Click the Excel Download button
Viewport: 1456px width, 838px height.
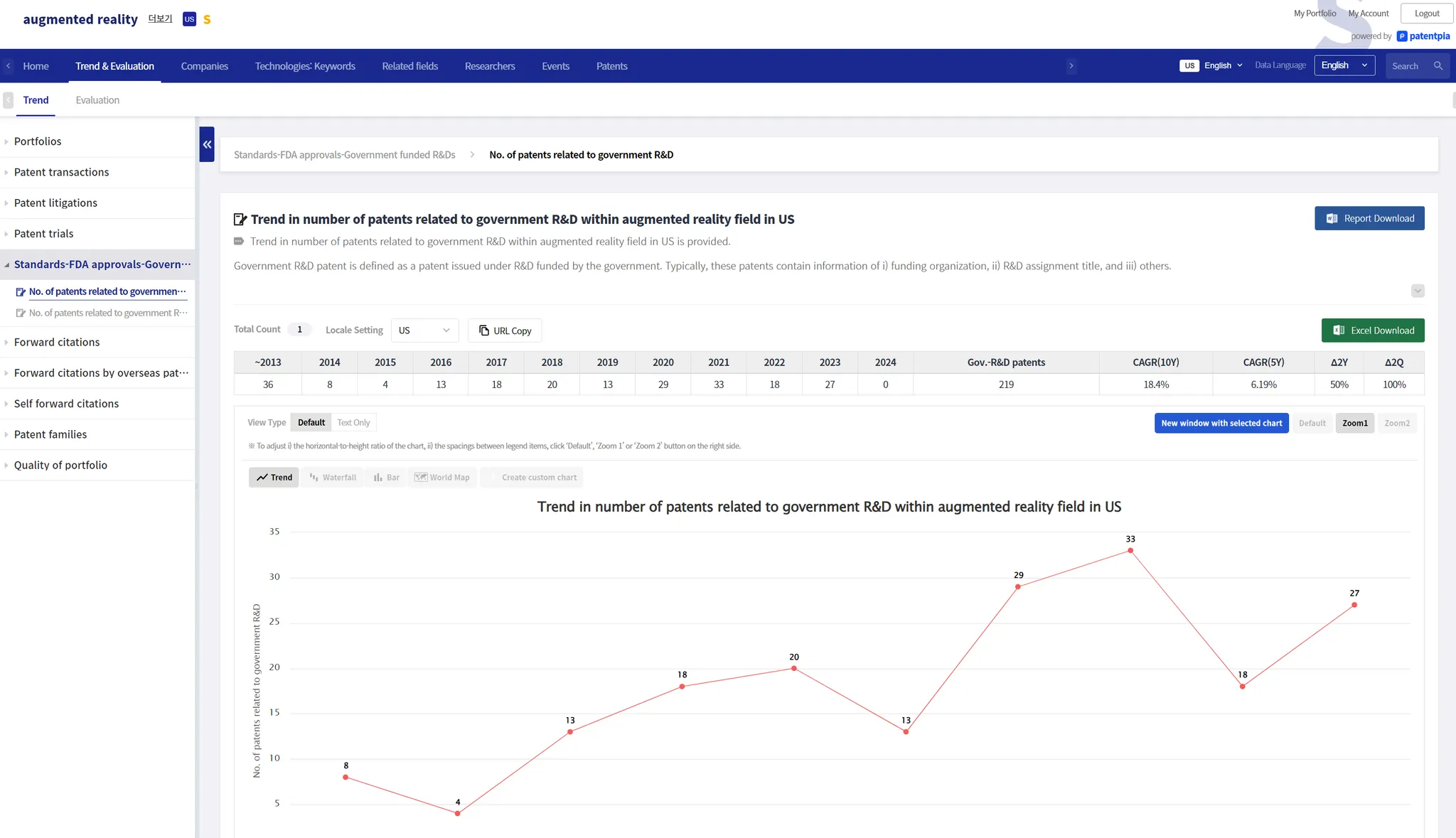pyautogui.click(x=1372, y=331)
